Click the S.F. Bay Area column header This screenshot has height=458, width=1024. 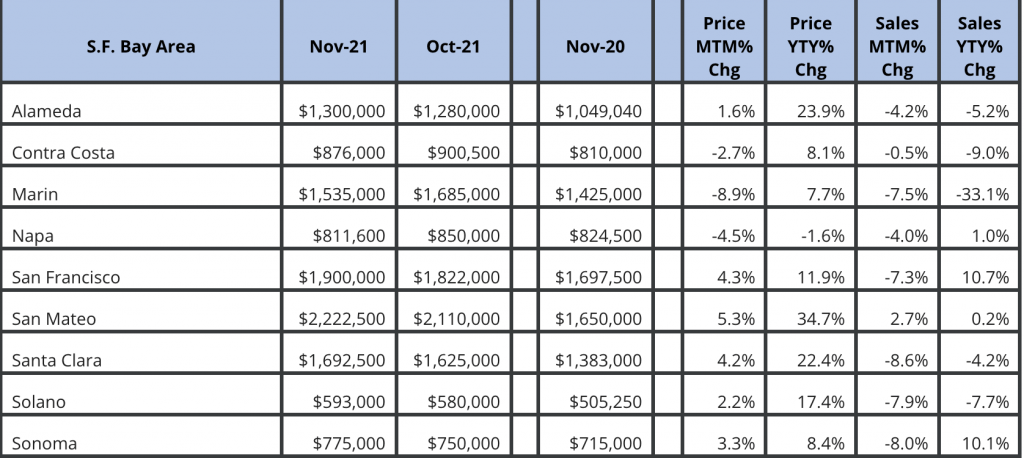pos(140,46)
